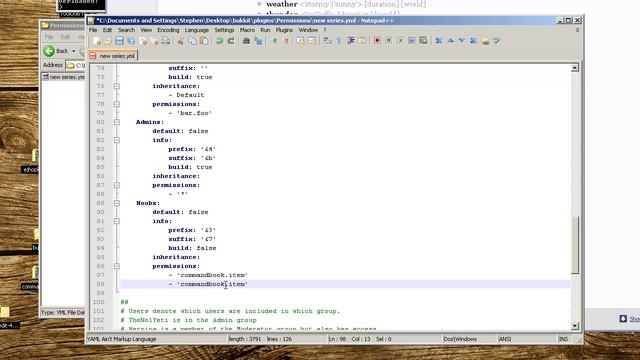The width and height of the screenshot is (640, 360).
Task: Collapse the info block fold at line 91
Action: [x=117, y=221]
